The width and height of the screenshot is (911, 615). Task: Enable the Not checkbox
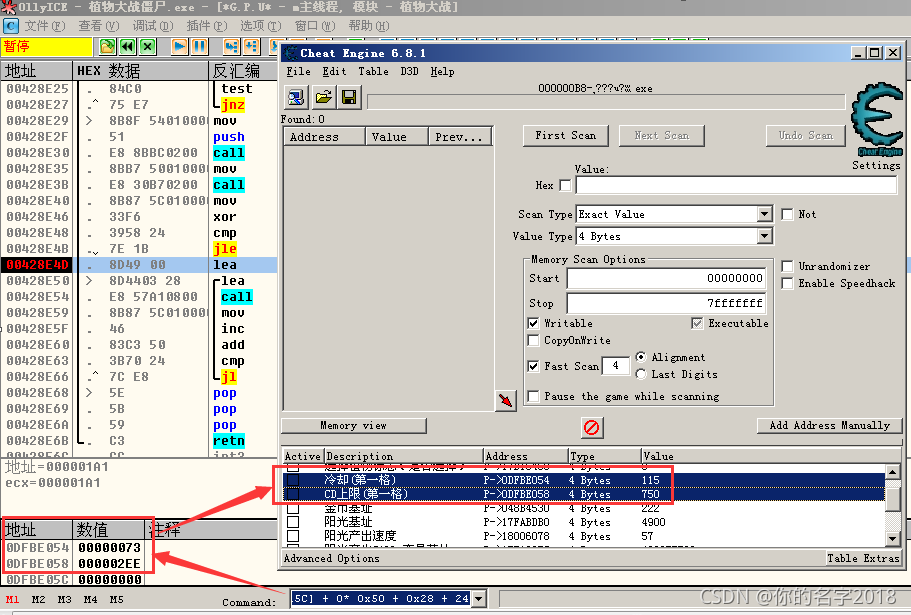[787, 214]
